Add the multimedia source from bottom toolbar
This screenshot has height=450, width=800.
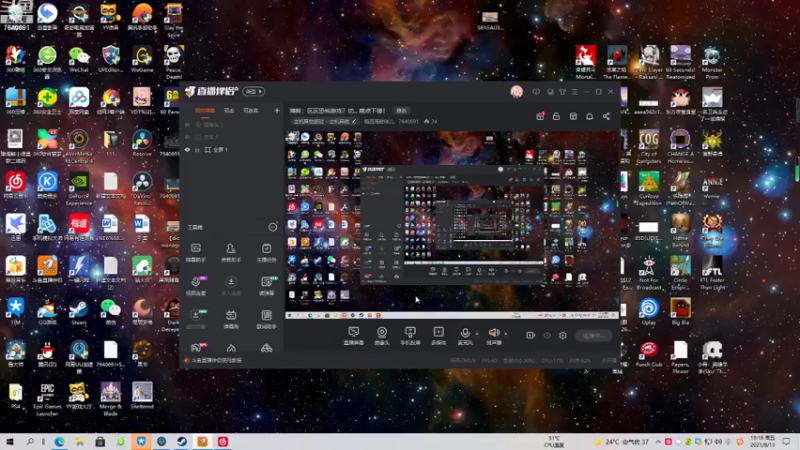point(438,336)
